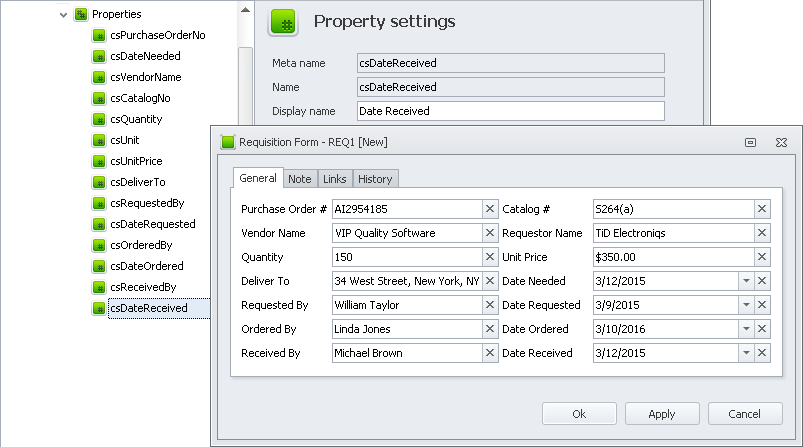Clear the Received By field using X
This screenshot has height=447, width=803.
489,353
